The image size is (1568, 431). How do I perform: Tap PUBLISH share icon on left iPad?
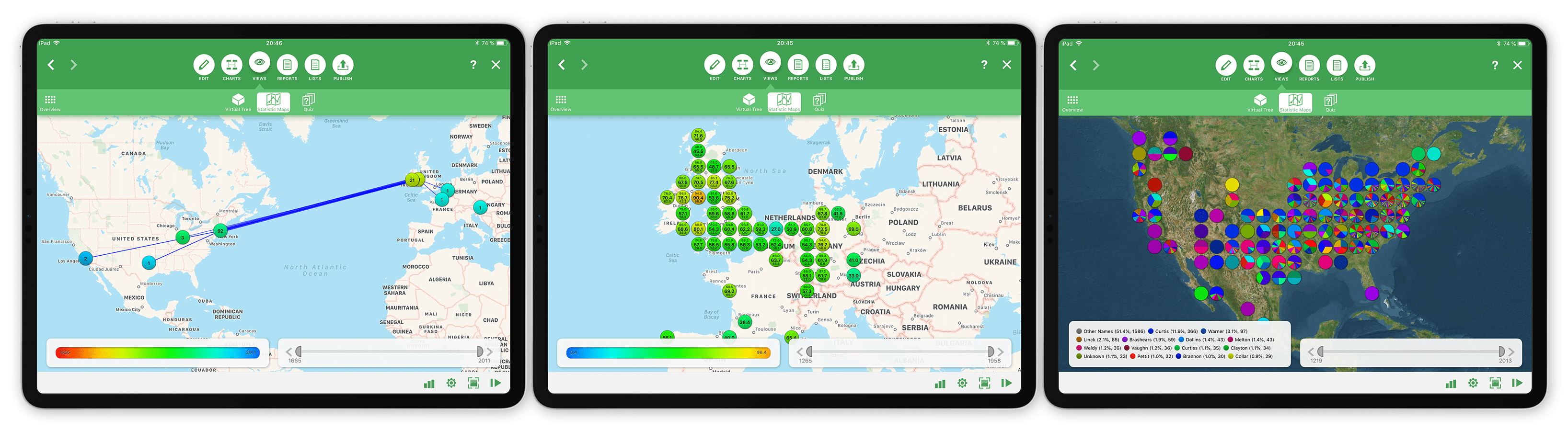(343, 65)
